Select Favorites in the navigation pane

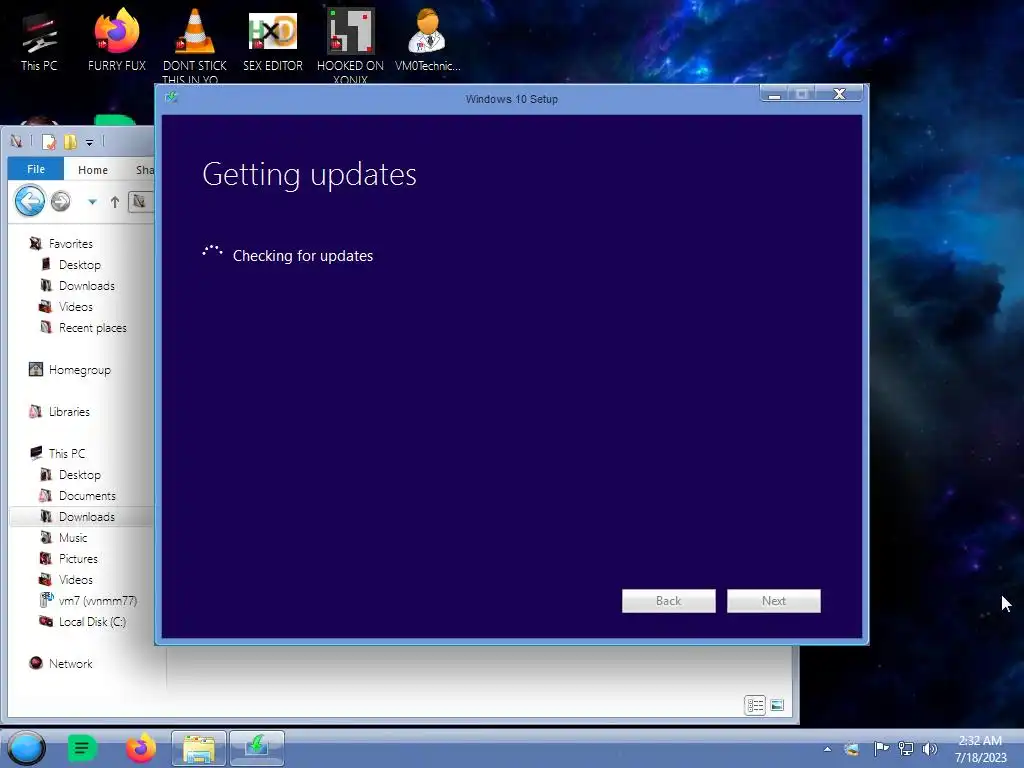[x=71, y=244]
